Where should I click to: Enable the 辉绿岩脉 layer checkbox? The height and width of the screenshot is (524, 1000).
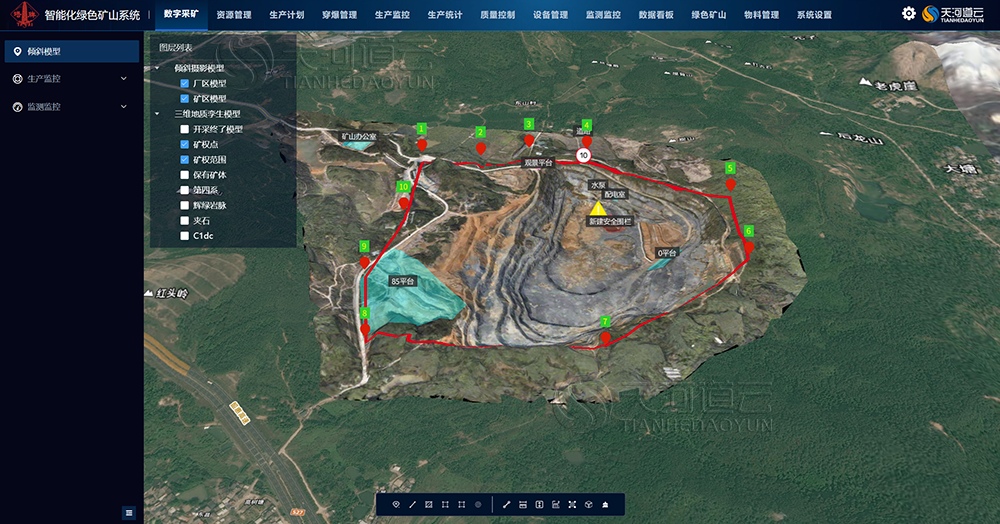point(184,205)
